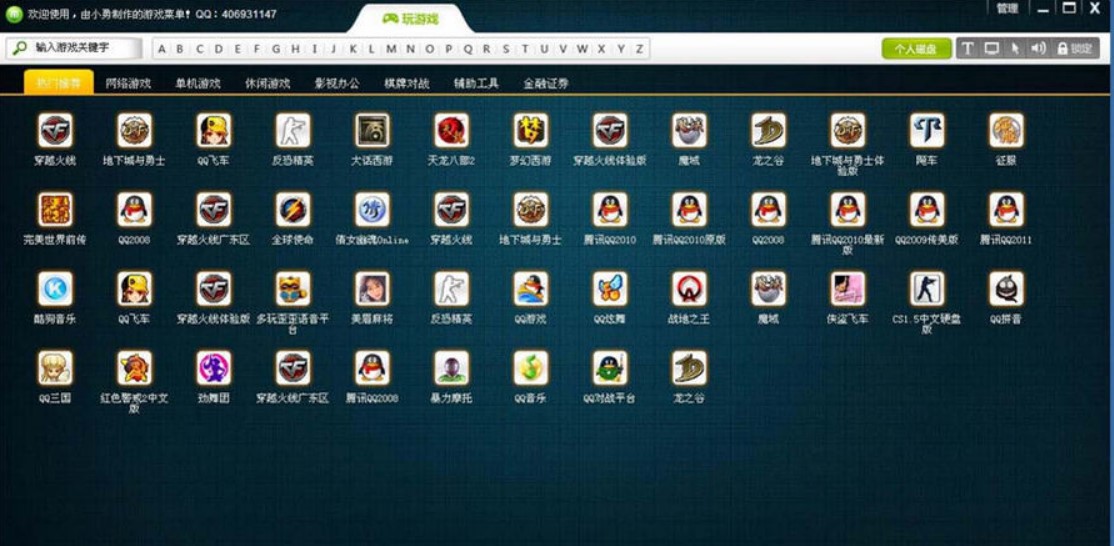This screenshot has height=546, width=1114.
Task: Open the QQ拼音 icon
Action: pos(1007,289)
